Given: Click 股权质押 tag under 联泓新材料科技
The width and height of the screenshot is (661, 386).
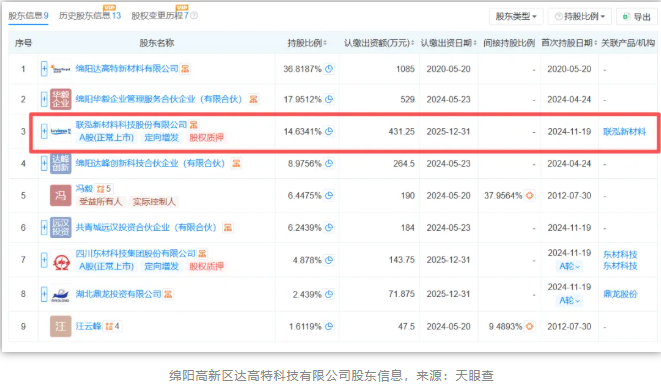Looking at the screenshot, I should click(x=206, y=137).
